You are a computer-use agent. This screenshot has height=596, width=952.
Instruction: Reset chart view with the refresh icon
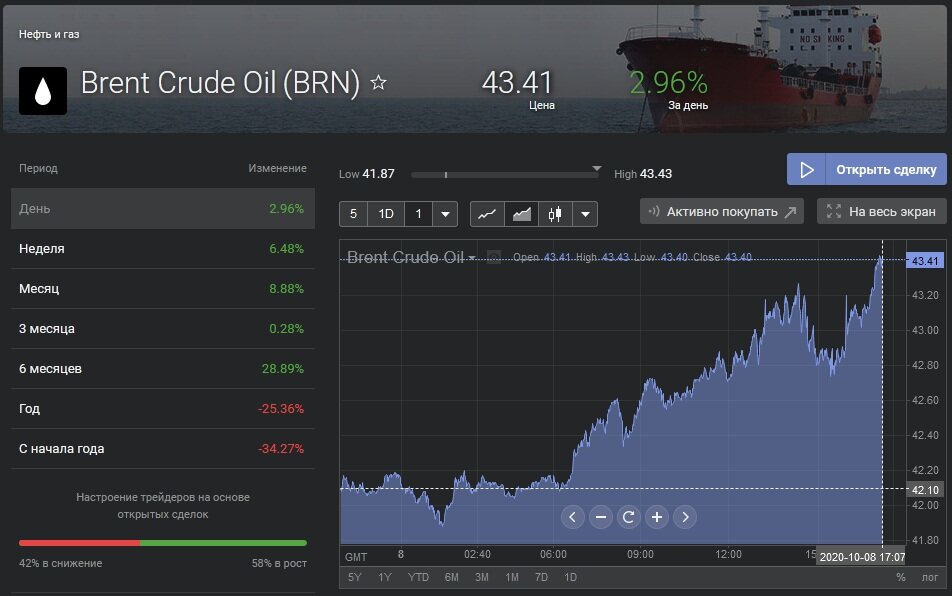pos(628,517)
